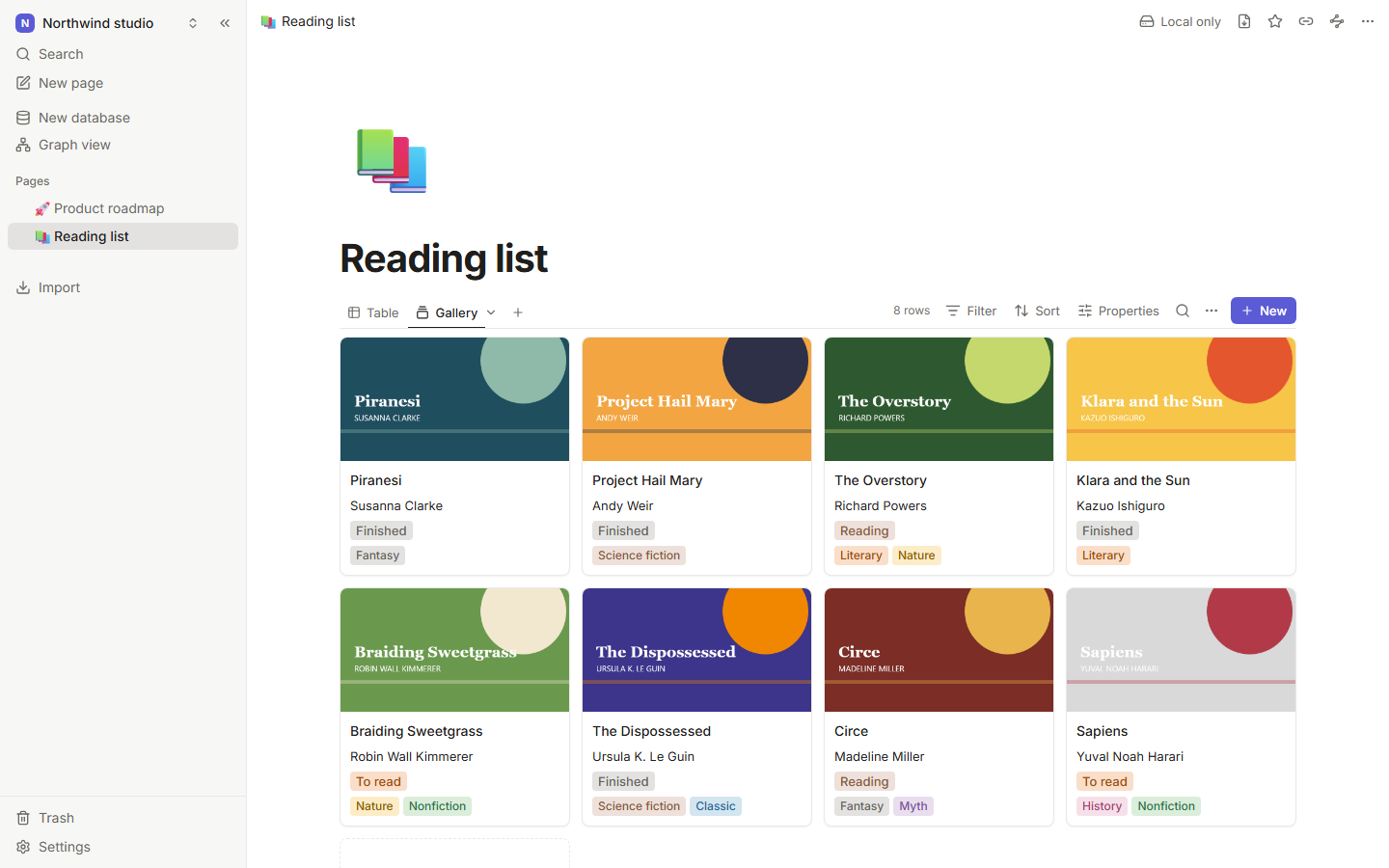This screenshot has height=868, width=1389.
Task: Click the Reading status tag on The Overstory
Action: [x=864, y=530]
